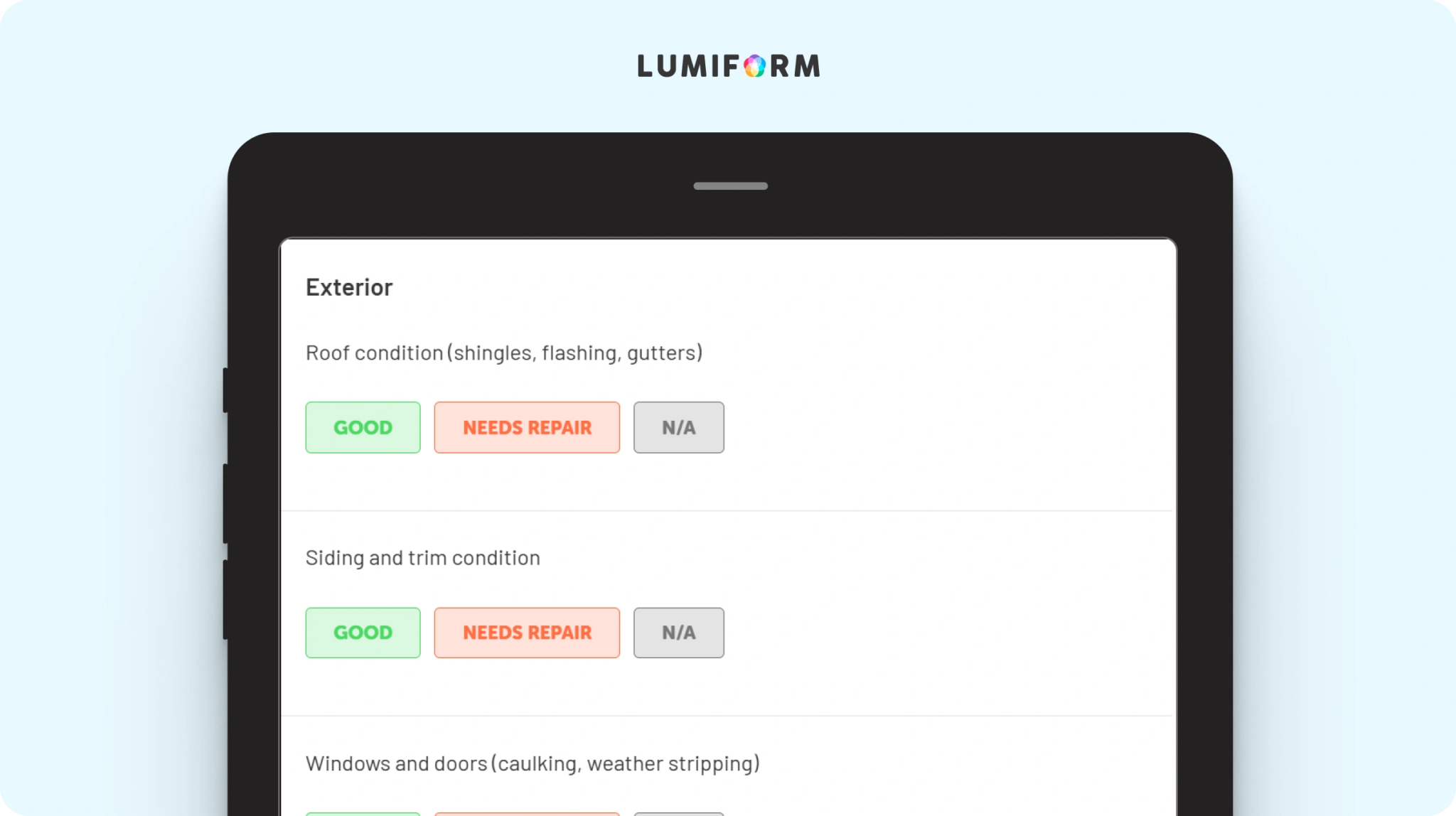This screenshot has width=1456, height=816.
Task: Click the partially visible GOOD button for windows
Action: click(363, 814)
